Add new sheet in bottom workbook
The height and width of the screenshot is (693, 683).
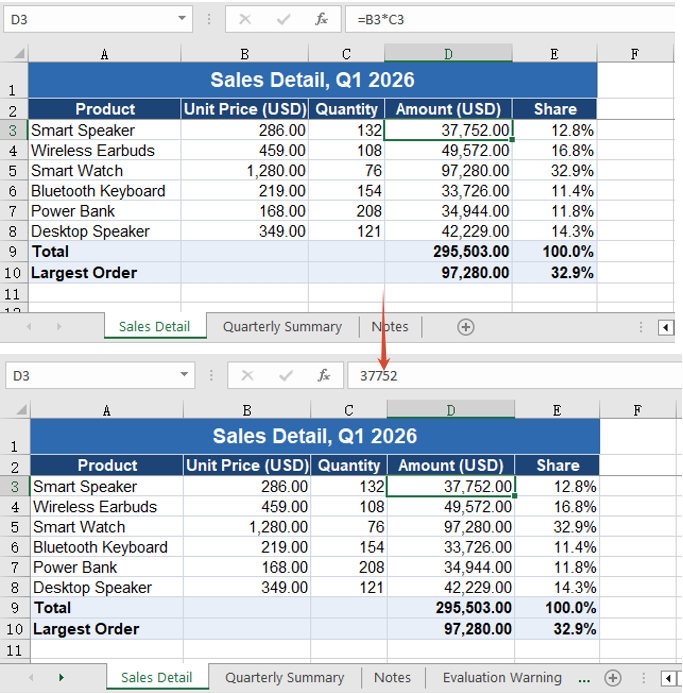[x=613, y=678]
